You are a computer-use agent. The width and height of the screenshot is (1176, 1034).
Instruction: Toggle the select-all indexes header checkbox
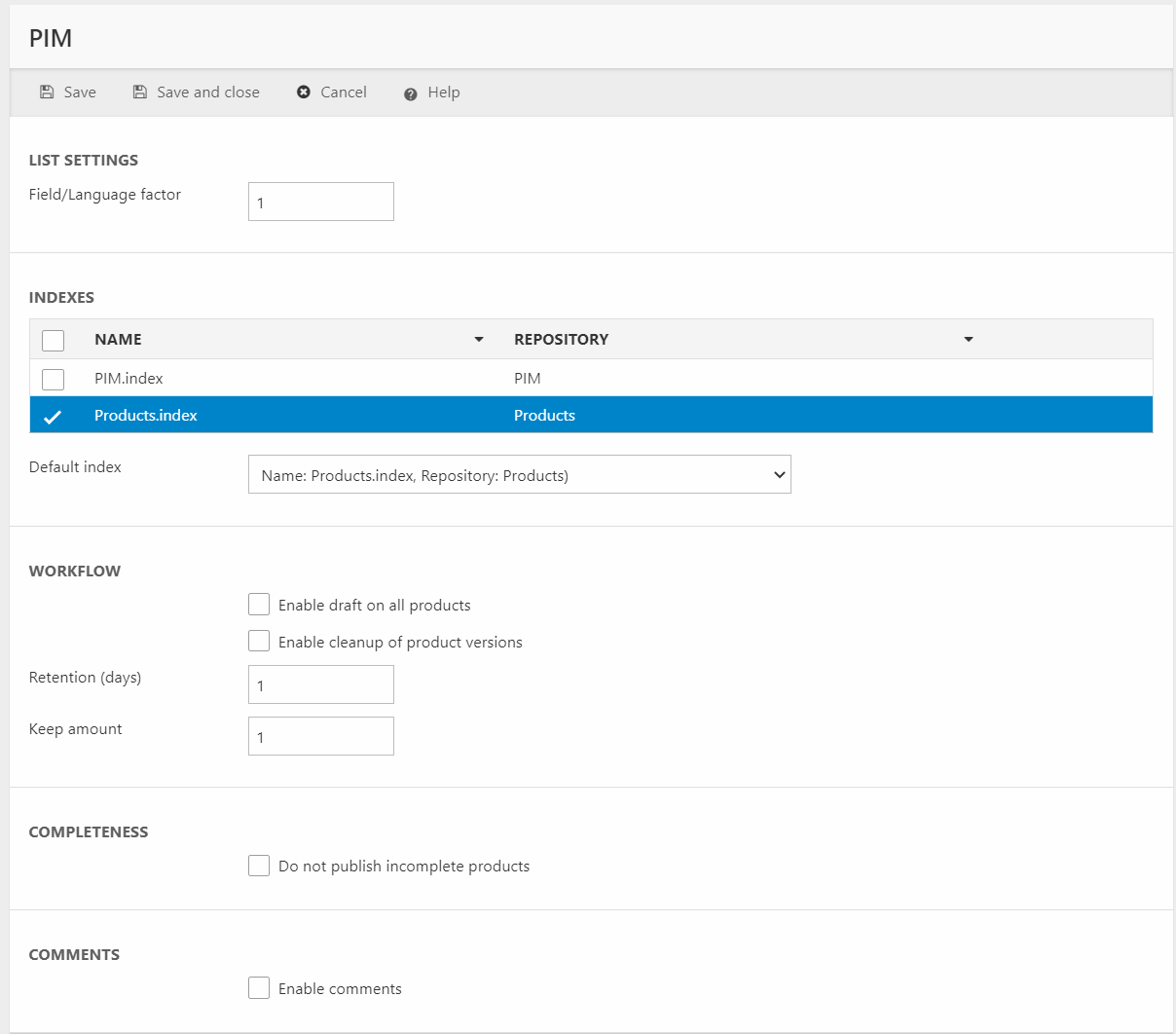[x=54, y=340]
